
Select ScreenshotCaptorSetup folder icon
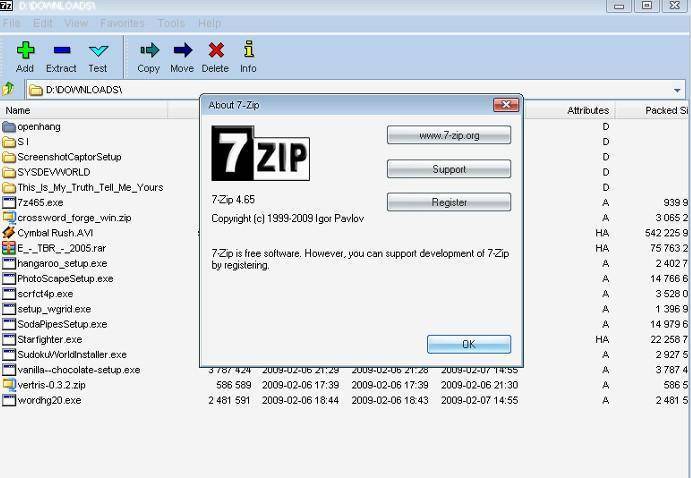coord(9,157)
